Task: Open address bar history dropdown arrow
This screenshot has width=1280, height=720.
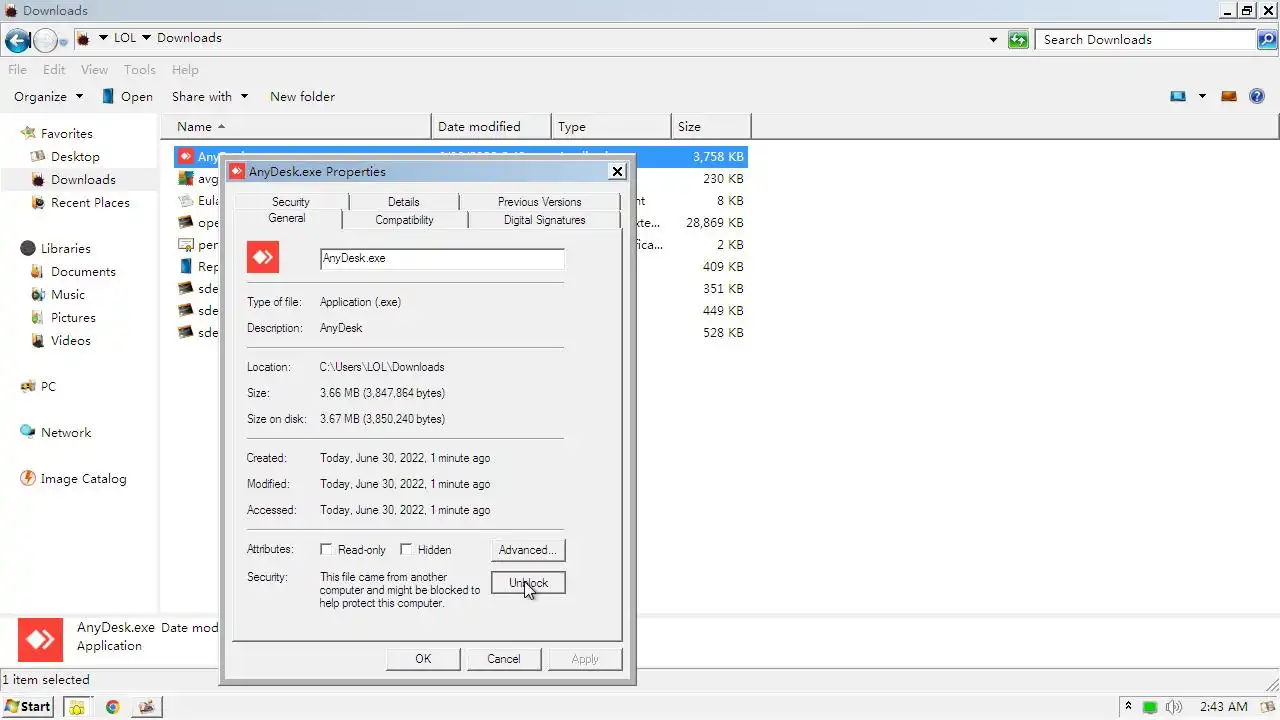Action: (x=993, y=40)
